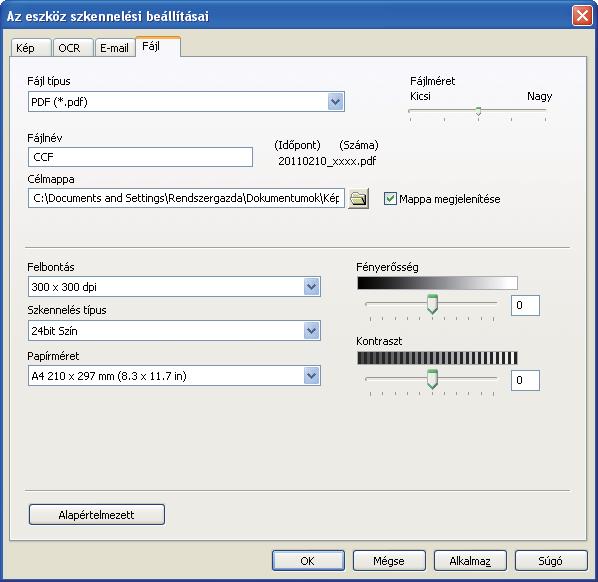Cancel with the Mégse button
The image size is (598, 582).
point(389,561)
